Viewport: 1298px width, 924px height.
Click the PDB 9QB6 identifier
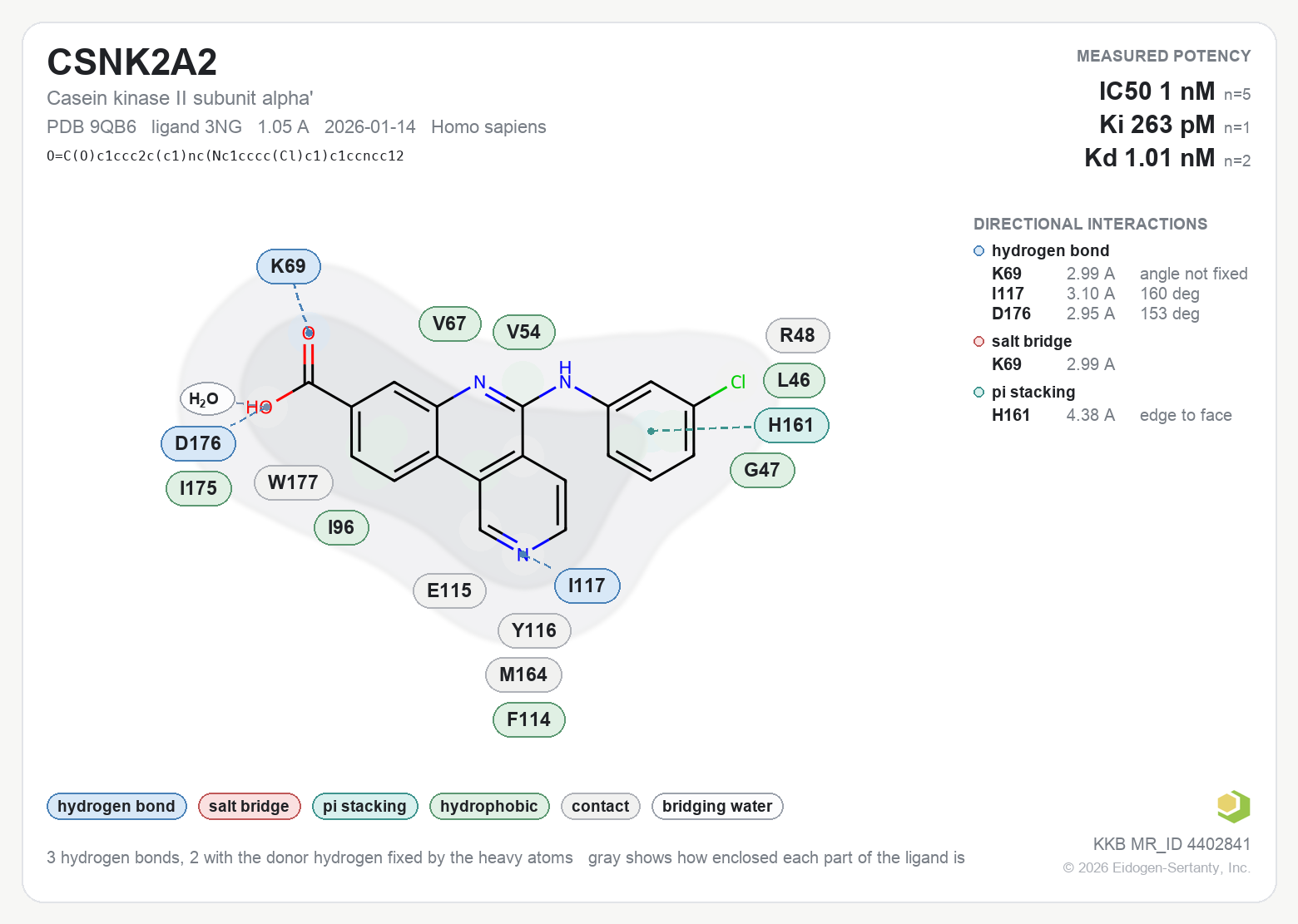[92, 127]
